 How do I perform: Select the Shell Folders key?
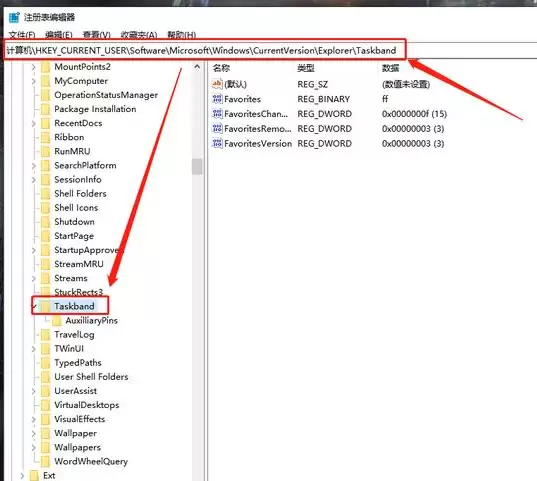pyautogui.click(x=80, y=194)
